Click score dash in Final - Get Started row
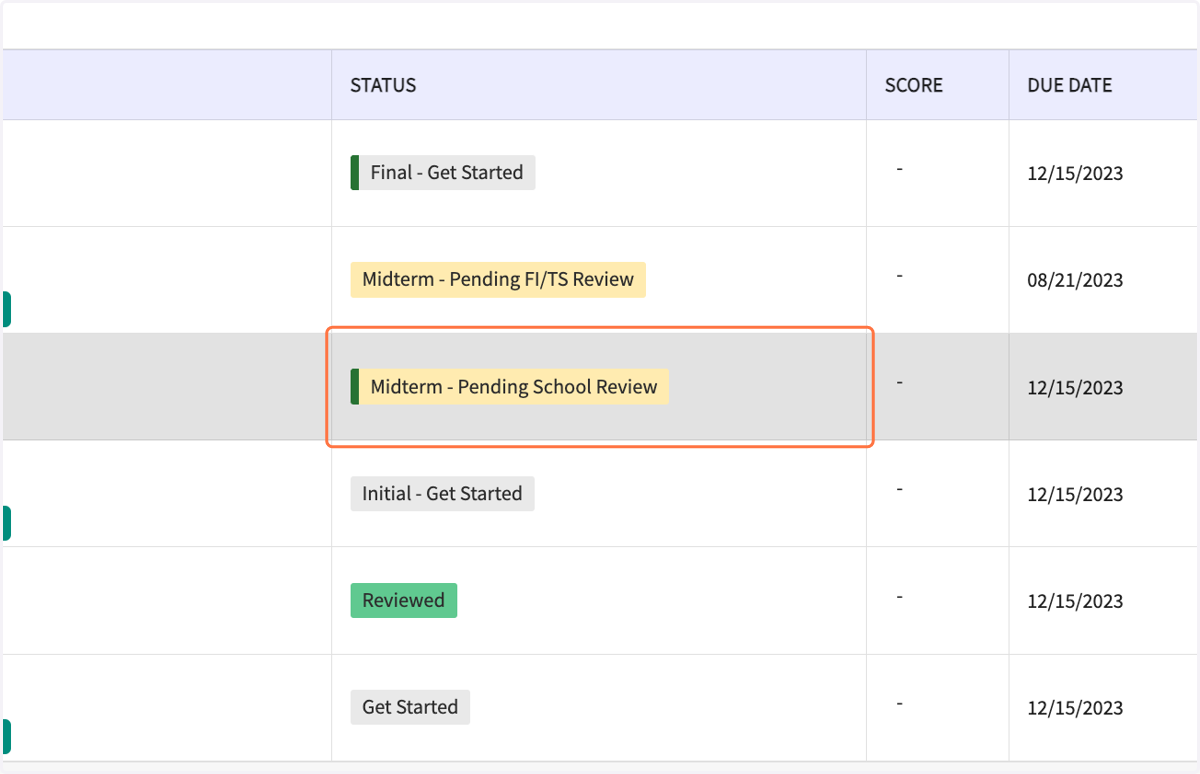 pyautogui.click(x=900, y=169)
